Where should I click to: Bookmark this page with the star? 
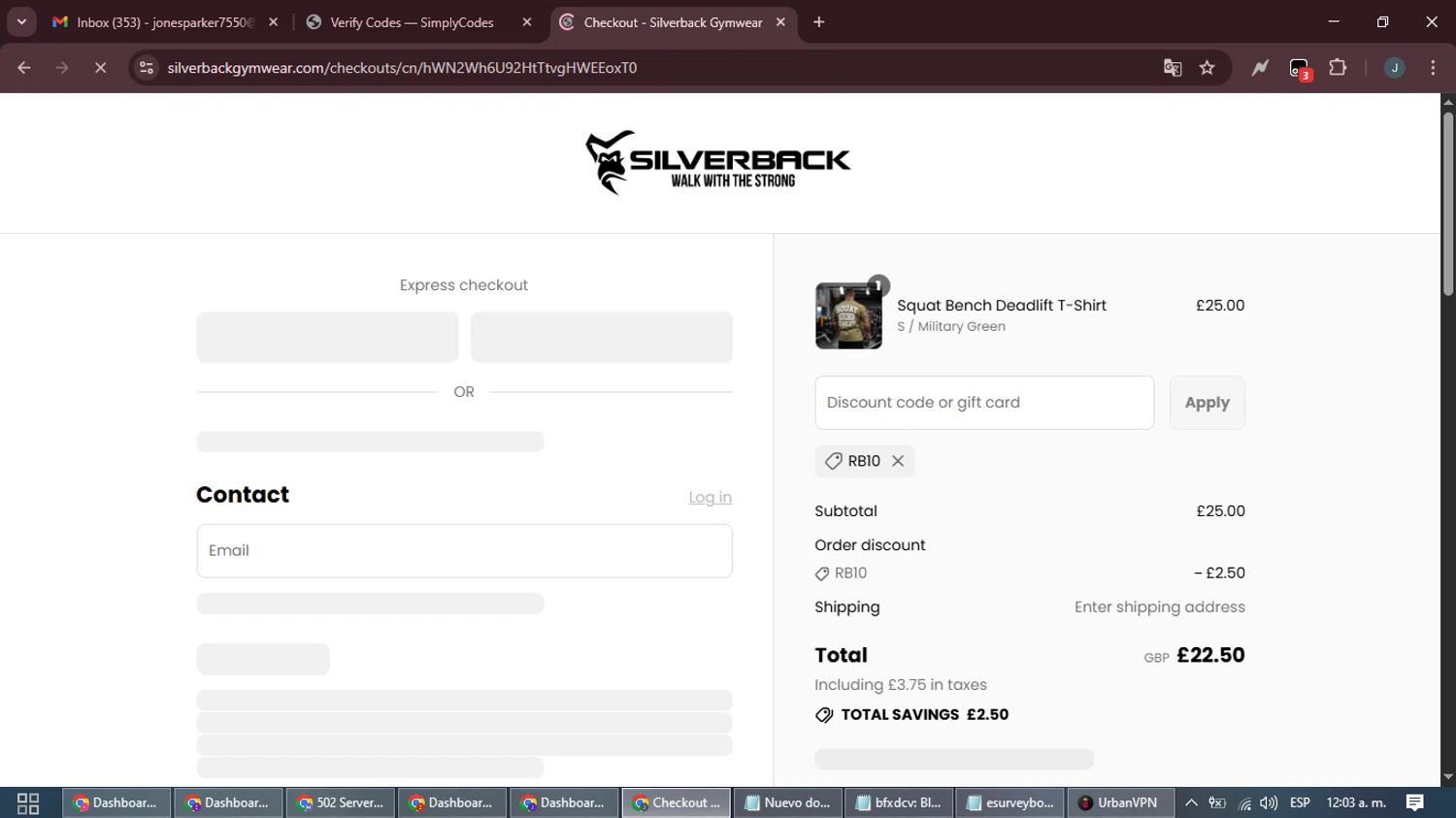[x=1208, y=68]
